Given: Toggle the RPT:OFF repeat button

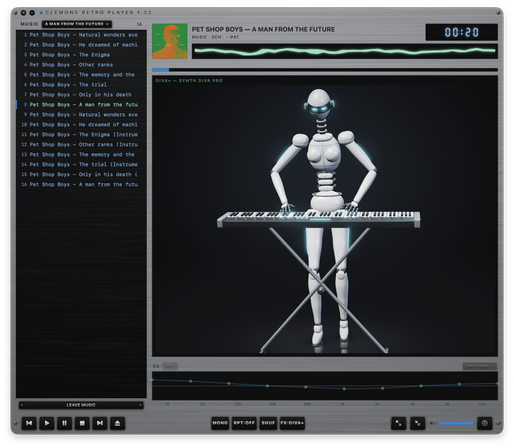Looking at the screenshot, I should (244, 423).
